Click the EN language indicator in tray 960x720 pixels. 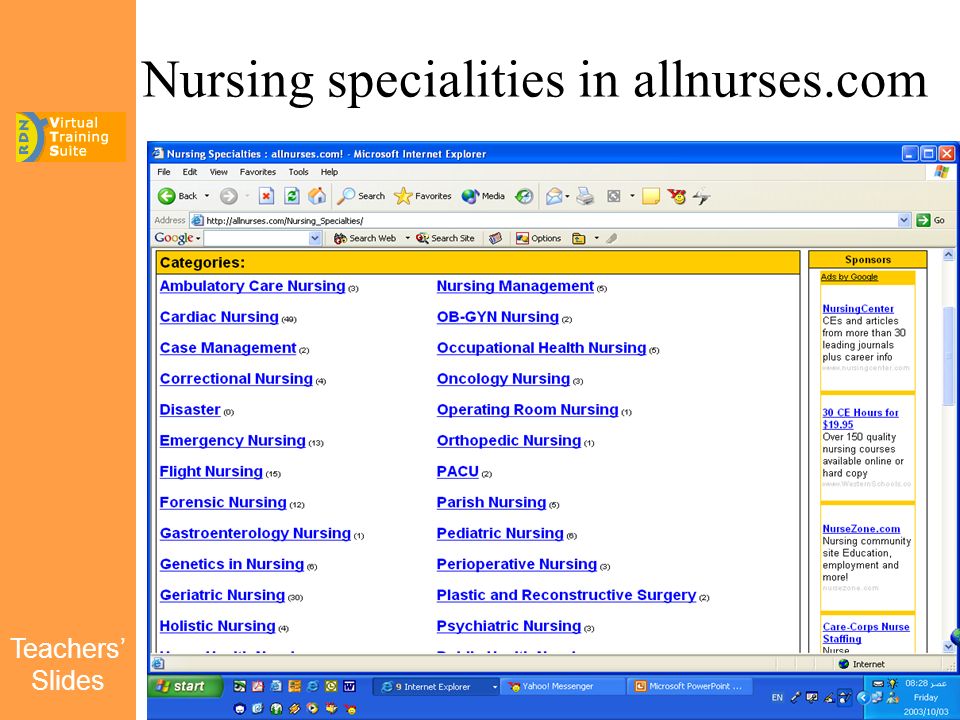(777, 697)
